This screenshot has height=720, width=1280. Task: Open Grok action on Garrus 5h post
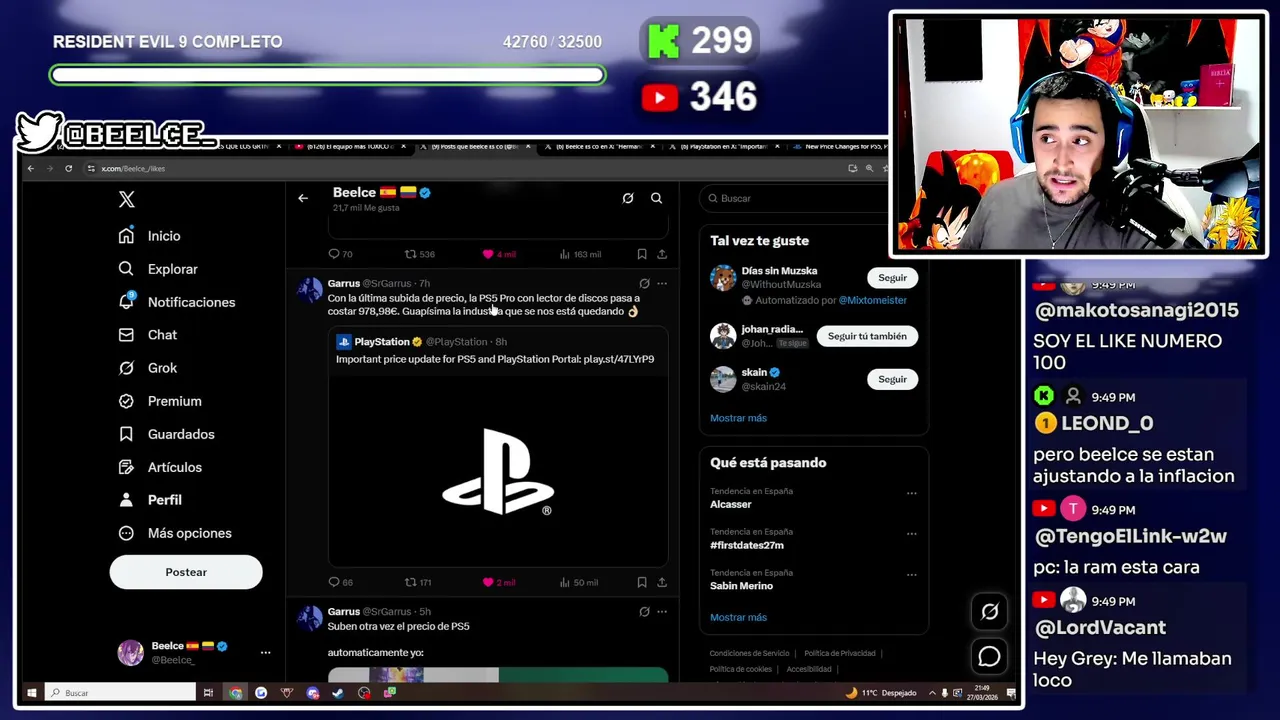click(x=644, y=611)
